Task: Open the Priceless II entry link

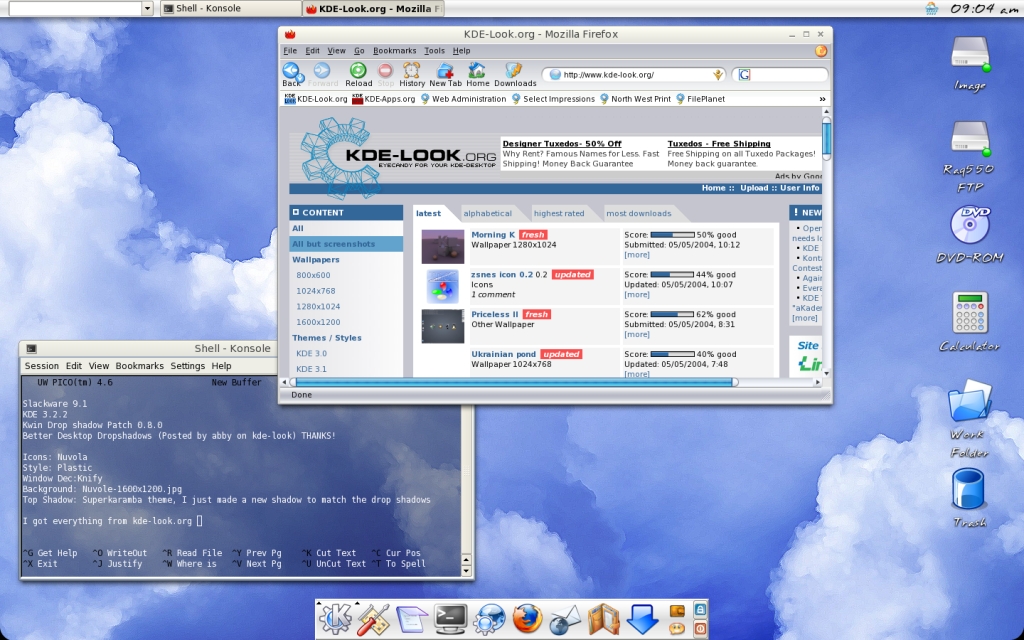Action: point(494,315)
